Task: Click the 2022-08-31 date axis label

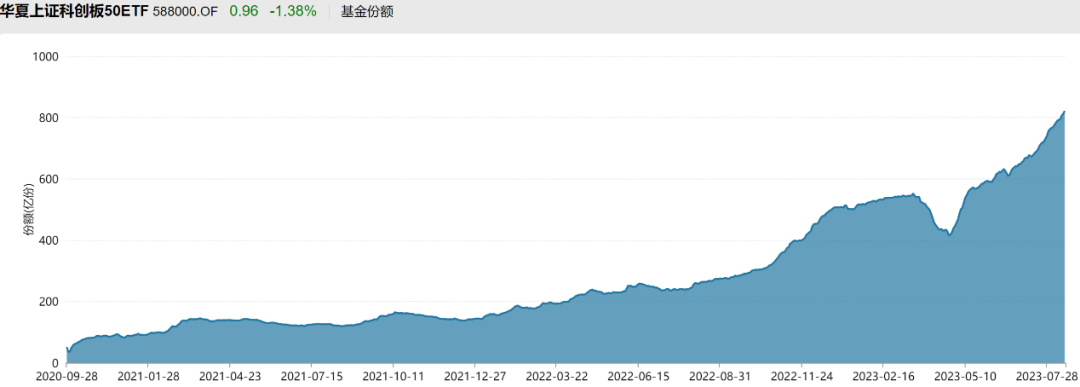Action: [719, 378]
